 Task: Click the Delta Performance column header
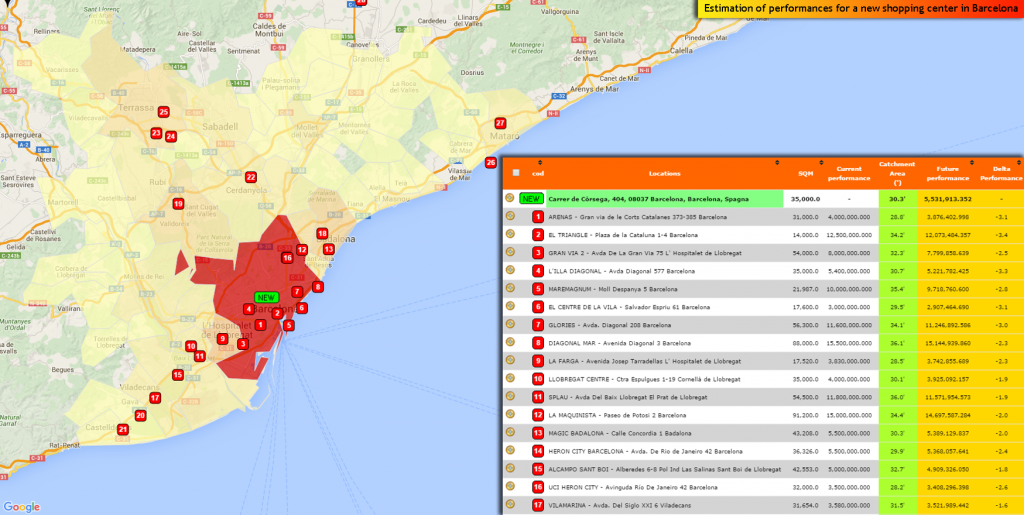click(x=1000, y=173)
